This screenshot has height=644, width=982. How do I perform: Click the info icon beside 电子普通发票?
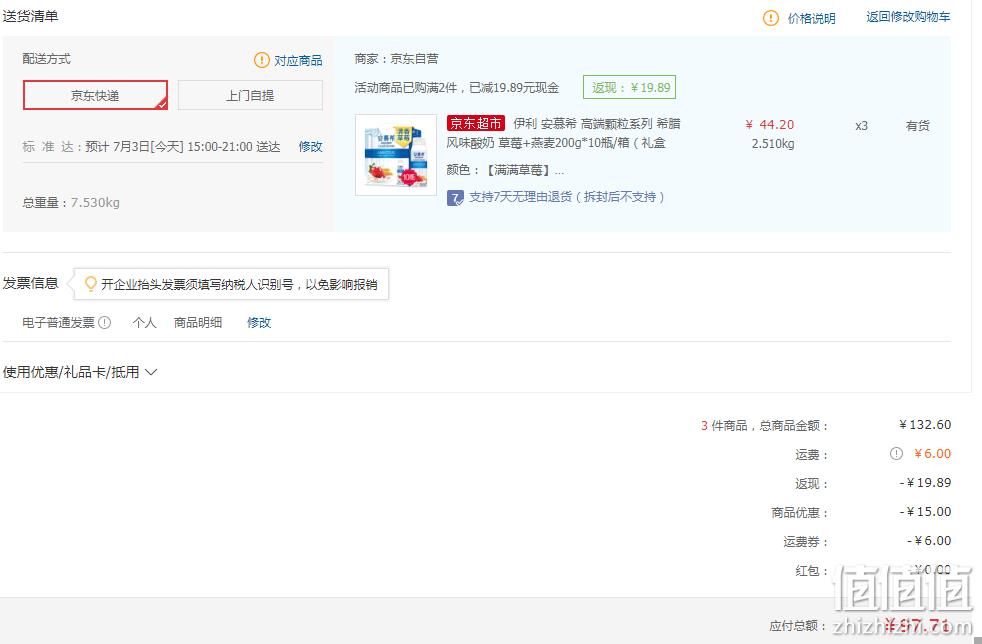(105, 322)
